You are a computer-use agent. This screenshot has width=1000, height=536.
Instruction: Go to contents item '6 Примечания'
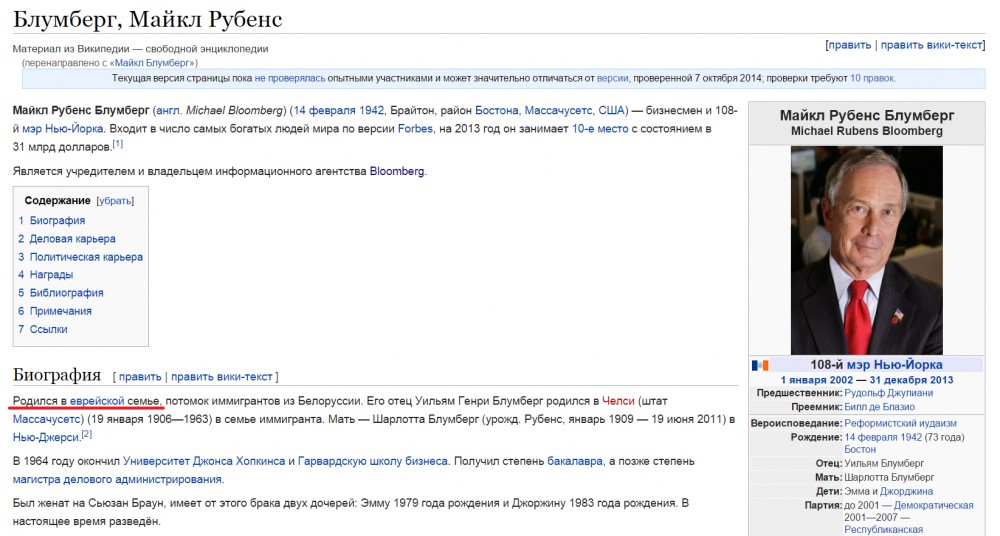(x=55, y=311)
